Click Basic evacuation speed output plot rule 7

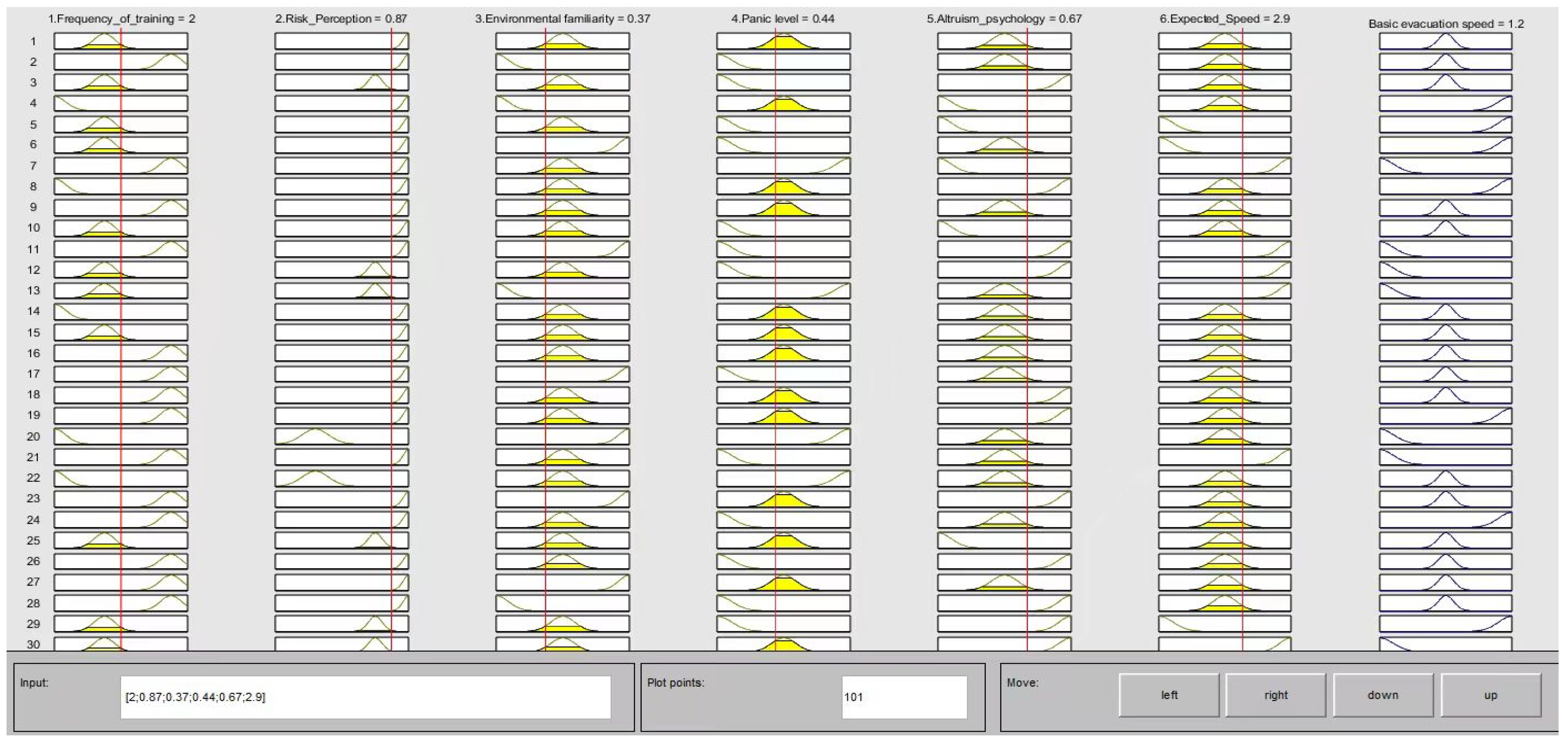coord(1445,166)
